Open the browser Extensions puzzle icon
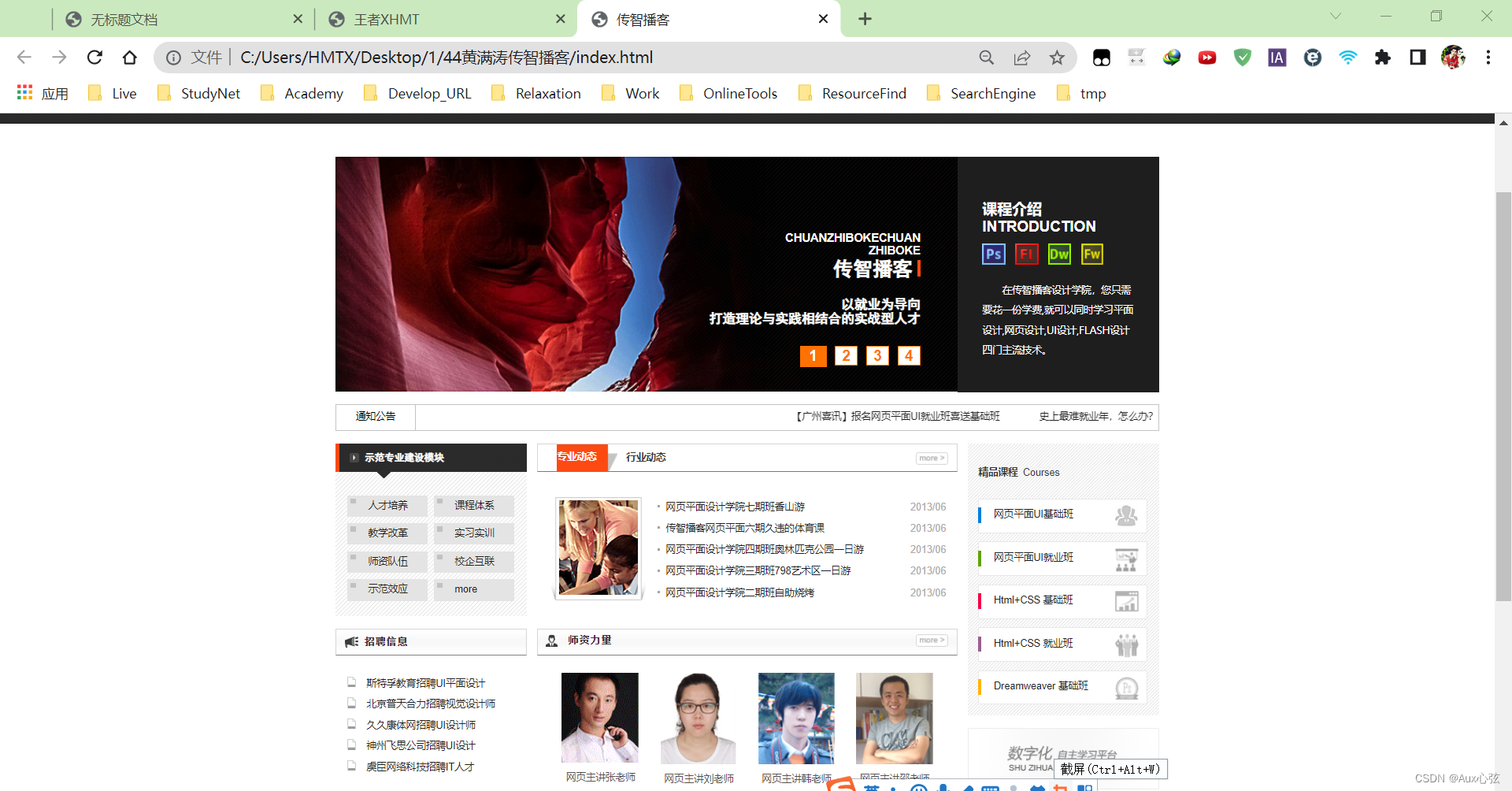This screenshot has width=1512, height=791. (1382, 57)
